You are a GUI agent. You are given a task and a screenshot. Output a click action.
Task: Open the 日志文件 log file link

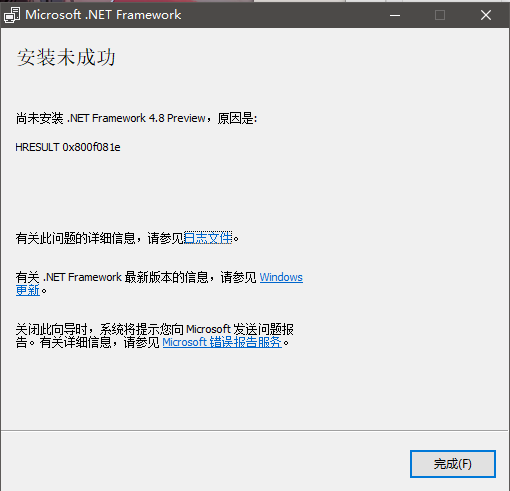tap(208, 238)
